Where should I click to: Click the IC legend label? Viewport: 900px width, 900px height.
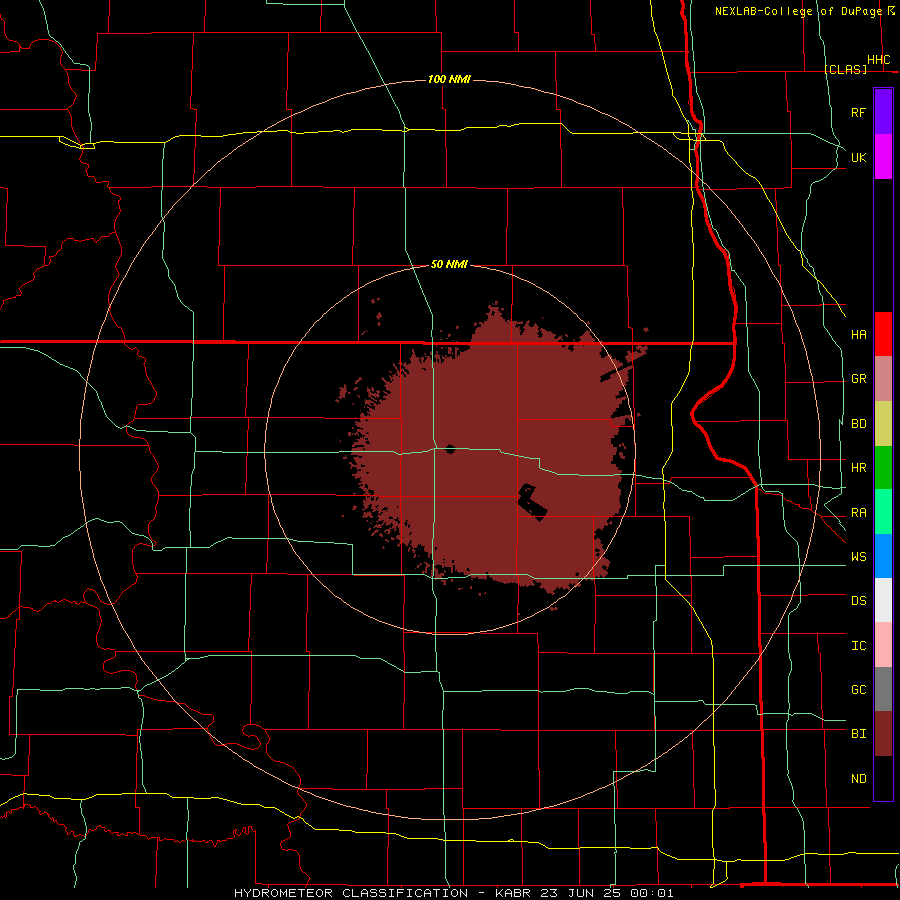pos(858,646)
